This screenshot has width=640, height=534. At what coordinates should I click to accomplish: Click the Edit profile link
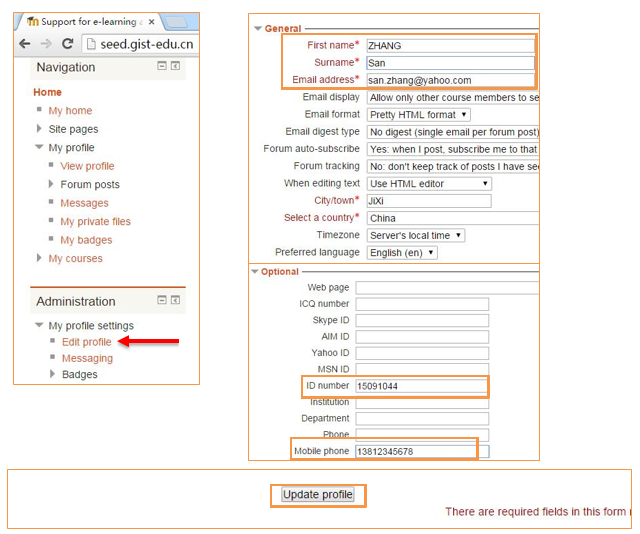86,342
